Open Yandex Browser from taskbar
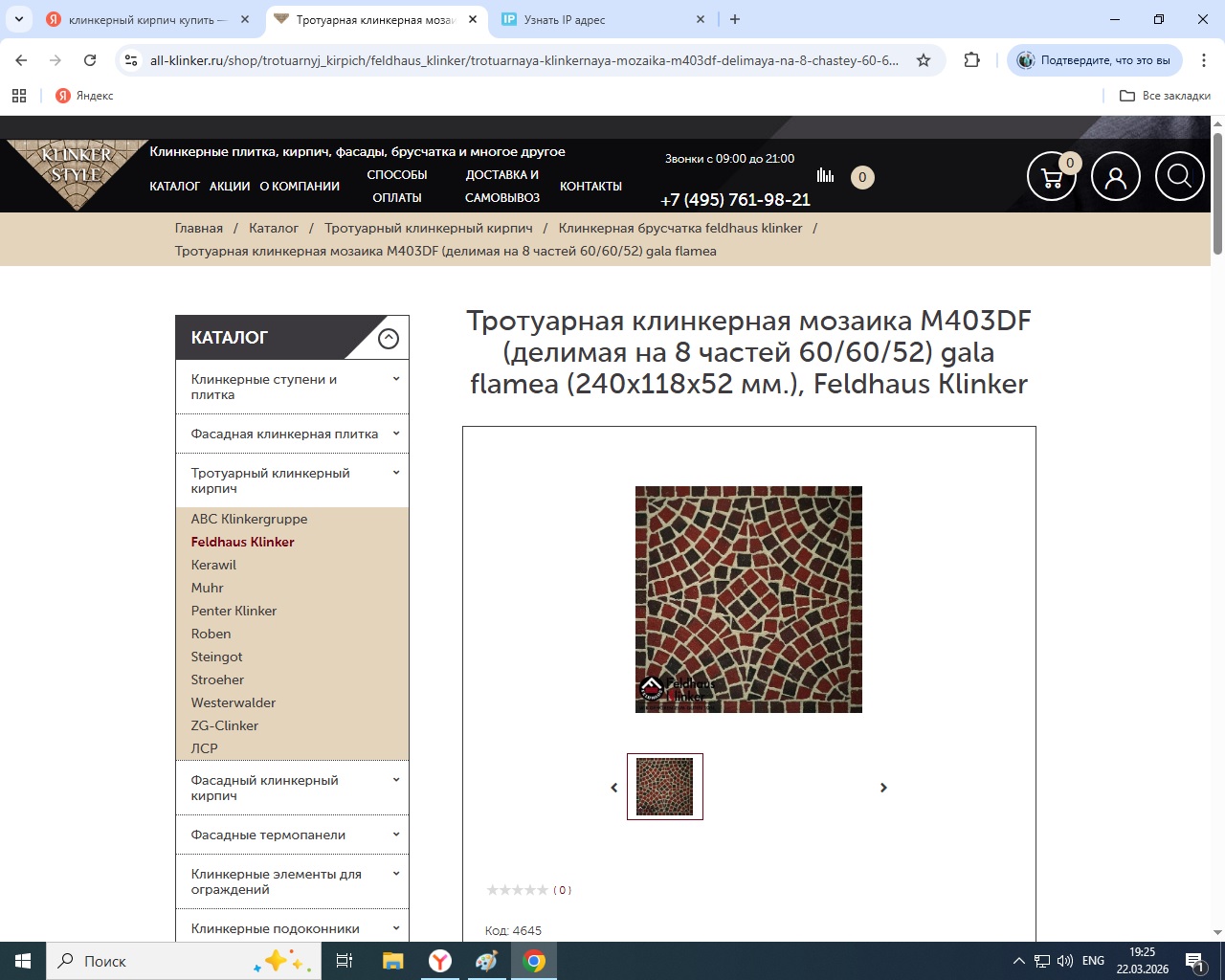The height and width of the screenshot is (980, 1225). [440, 961]
